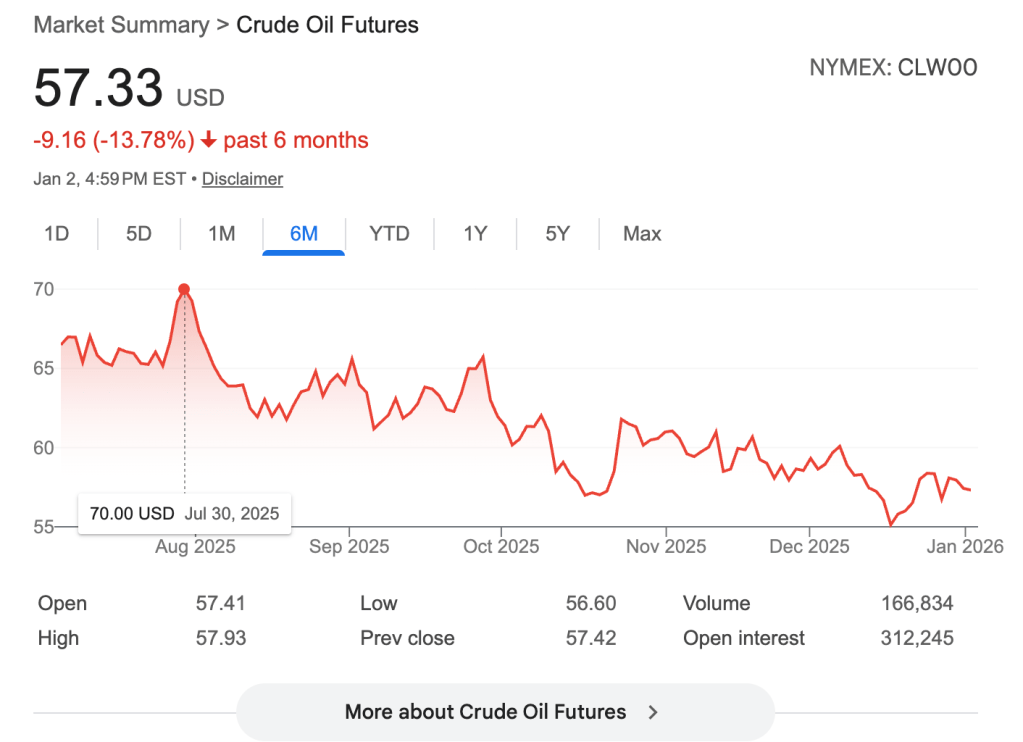The width and height of the screenshot is (1023, 742).
Task: View the 5Y price history
Action: click(x=557, y=234)
